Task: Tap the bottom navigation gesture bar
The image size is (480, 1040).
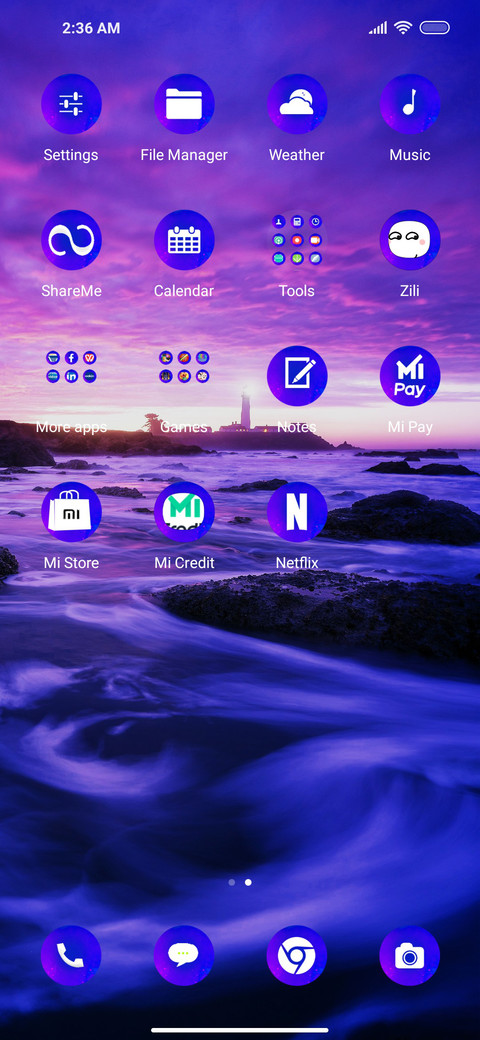Action: (240, 1030)
